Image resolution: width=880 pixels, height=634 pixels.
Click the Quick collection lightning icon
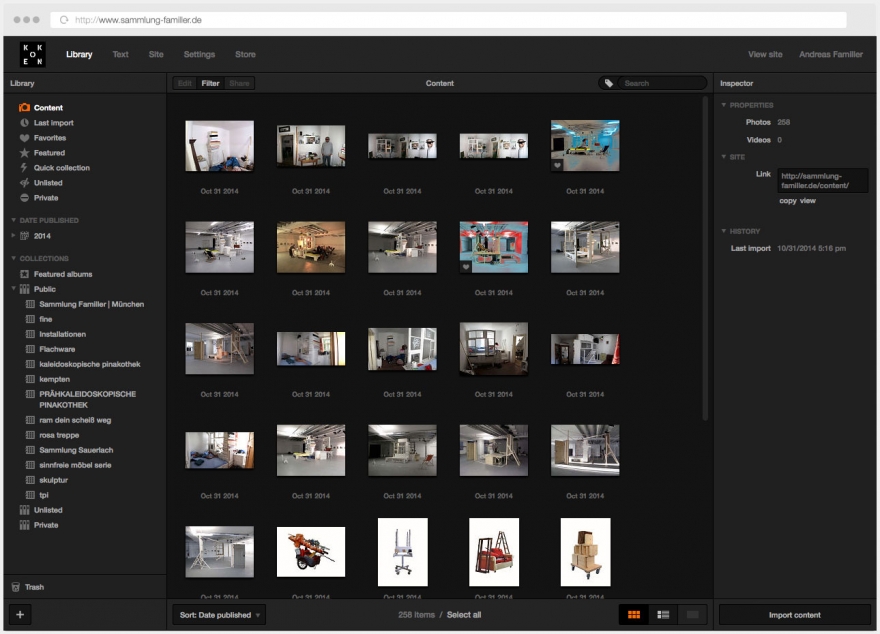[24, 168]
